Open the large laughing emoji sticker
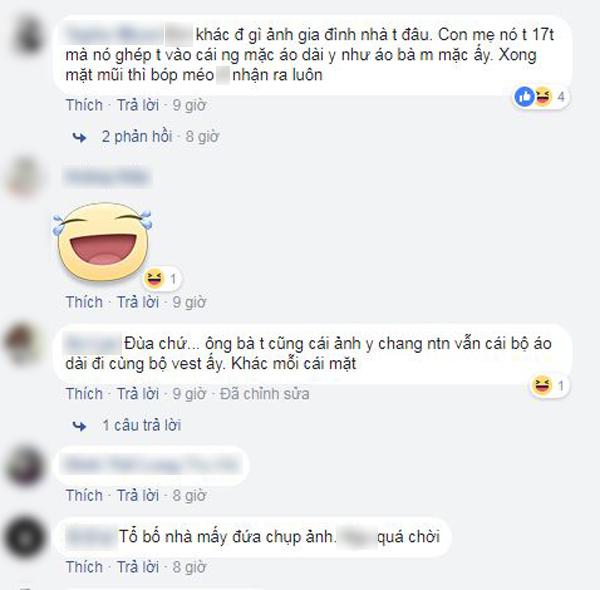The height and width of the screenshot is (590, 600). click(102, 241)
